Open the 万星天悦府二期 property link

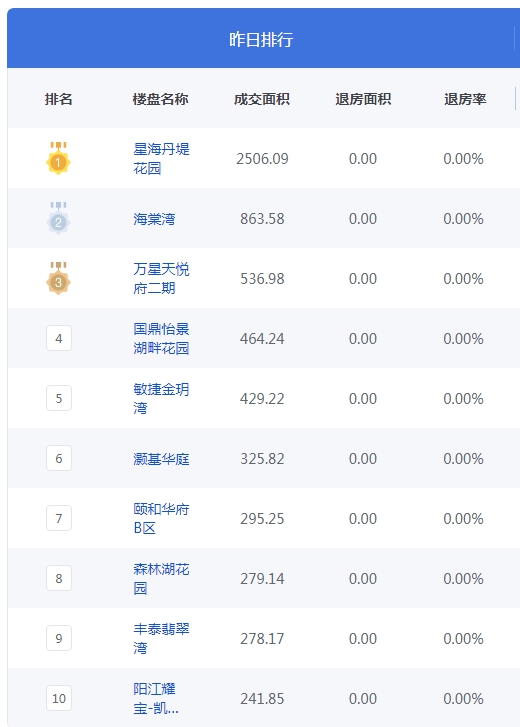pos(161,278)
